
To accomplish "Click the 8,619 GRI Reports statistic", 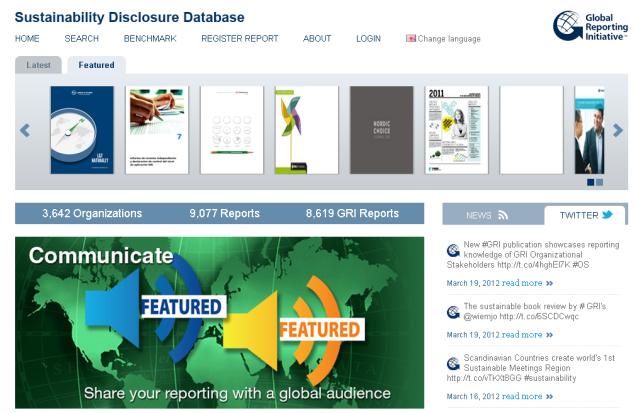I will (352, 214).
